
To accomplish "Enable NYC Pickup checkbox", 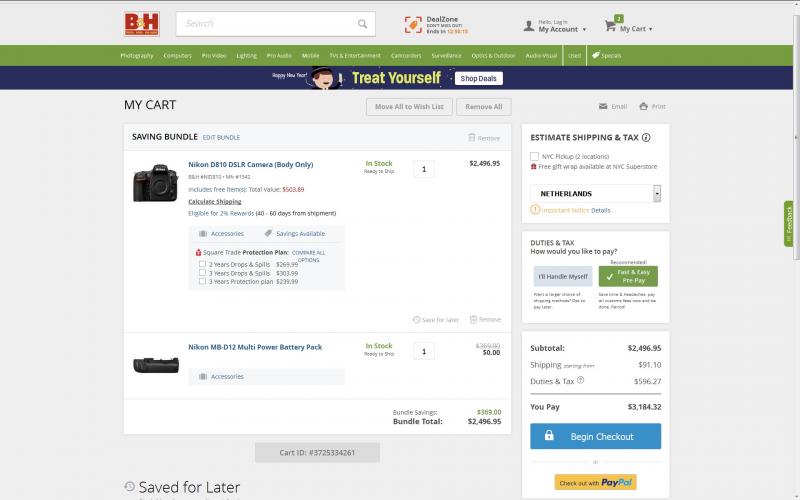I will (534, 156).
